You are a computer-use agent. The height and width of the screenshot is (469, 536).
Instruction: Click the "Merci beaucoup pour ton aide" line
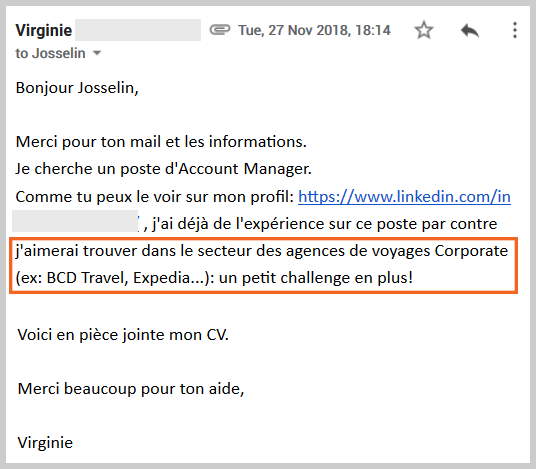click(x=131, y=389)
